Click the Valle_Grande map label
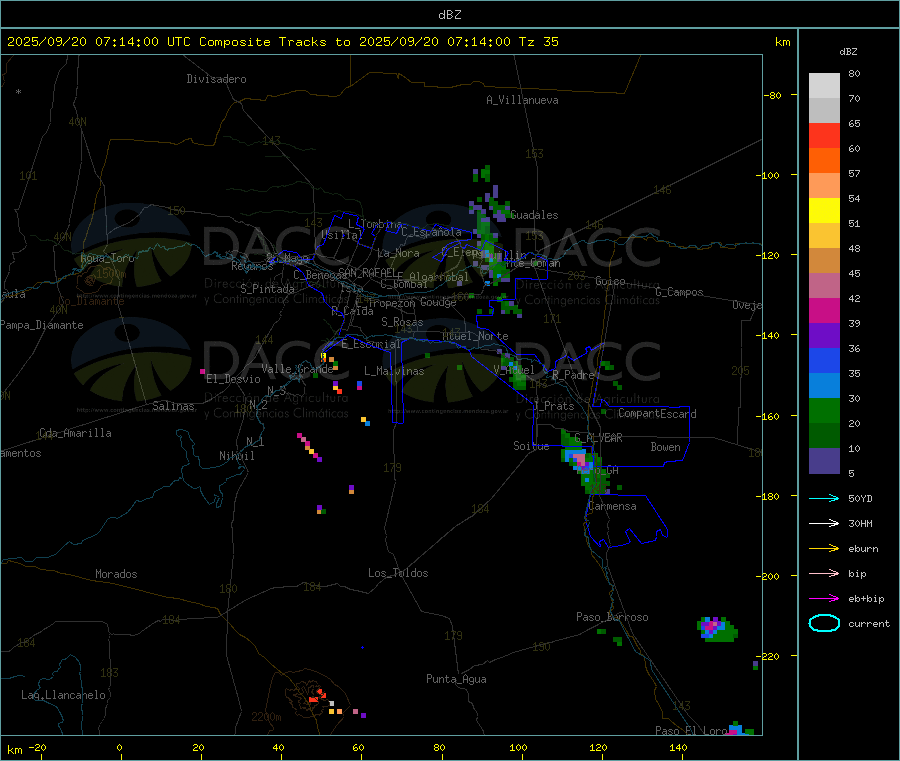This screenshot has height=761, width=900. coord(297,369)
